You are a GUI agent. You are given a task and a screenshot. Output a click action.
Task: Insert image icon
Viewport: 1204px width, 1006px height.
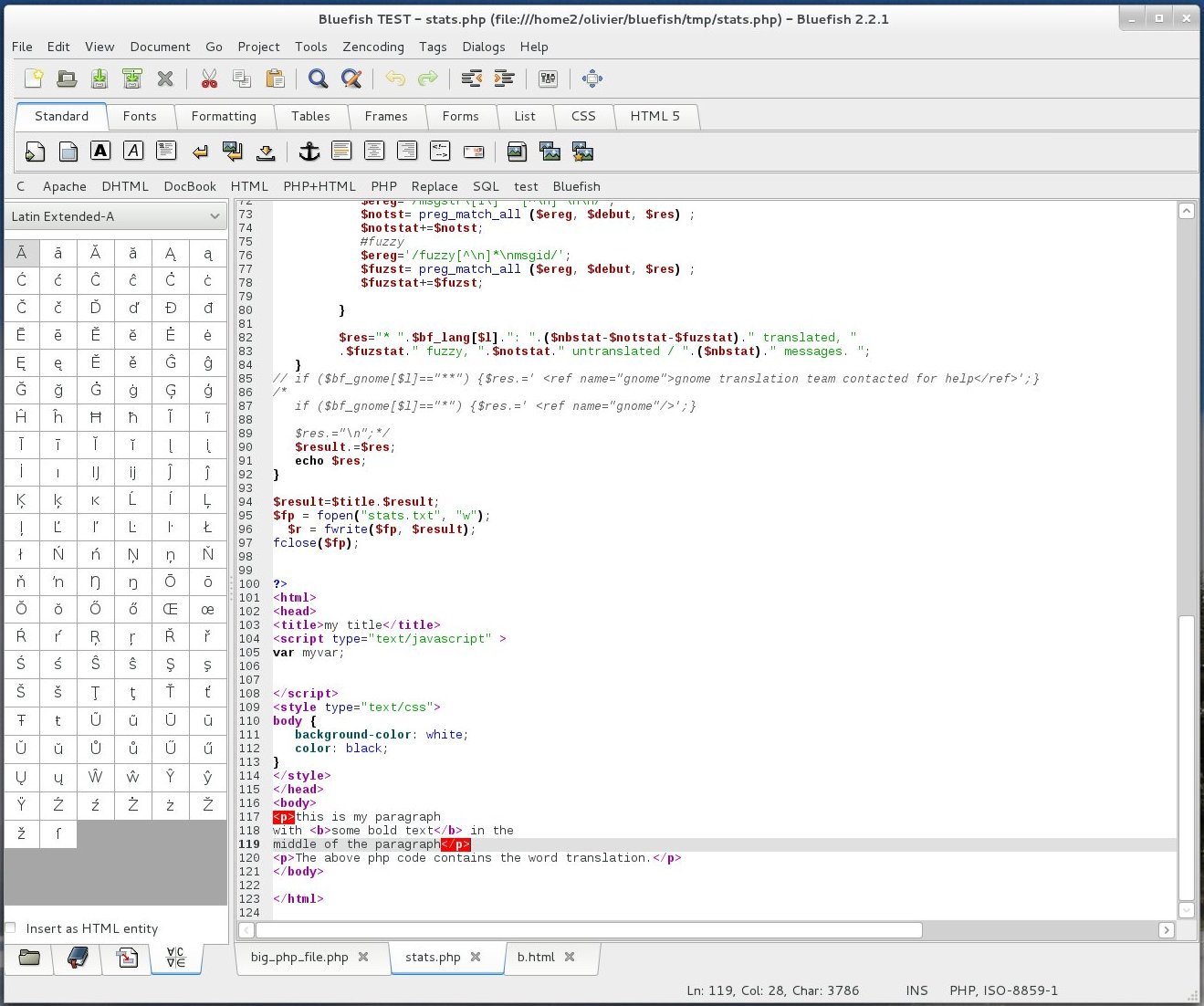(517, 152)
